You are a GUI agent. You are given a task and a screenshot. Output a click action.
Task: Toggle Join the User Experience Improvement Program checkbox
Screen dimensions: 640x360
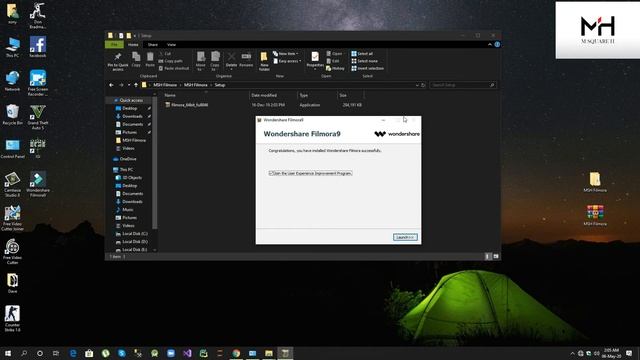coord(271,173)
